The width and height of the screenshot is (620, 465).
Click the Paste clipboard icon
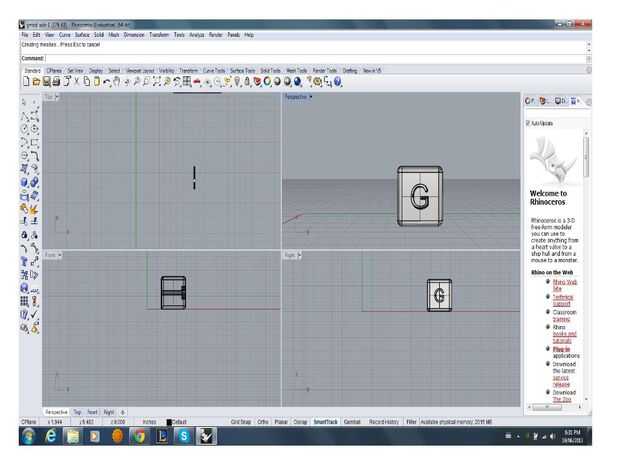tap(96, 82)
